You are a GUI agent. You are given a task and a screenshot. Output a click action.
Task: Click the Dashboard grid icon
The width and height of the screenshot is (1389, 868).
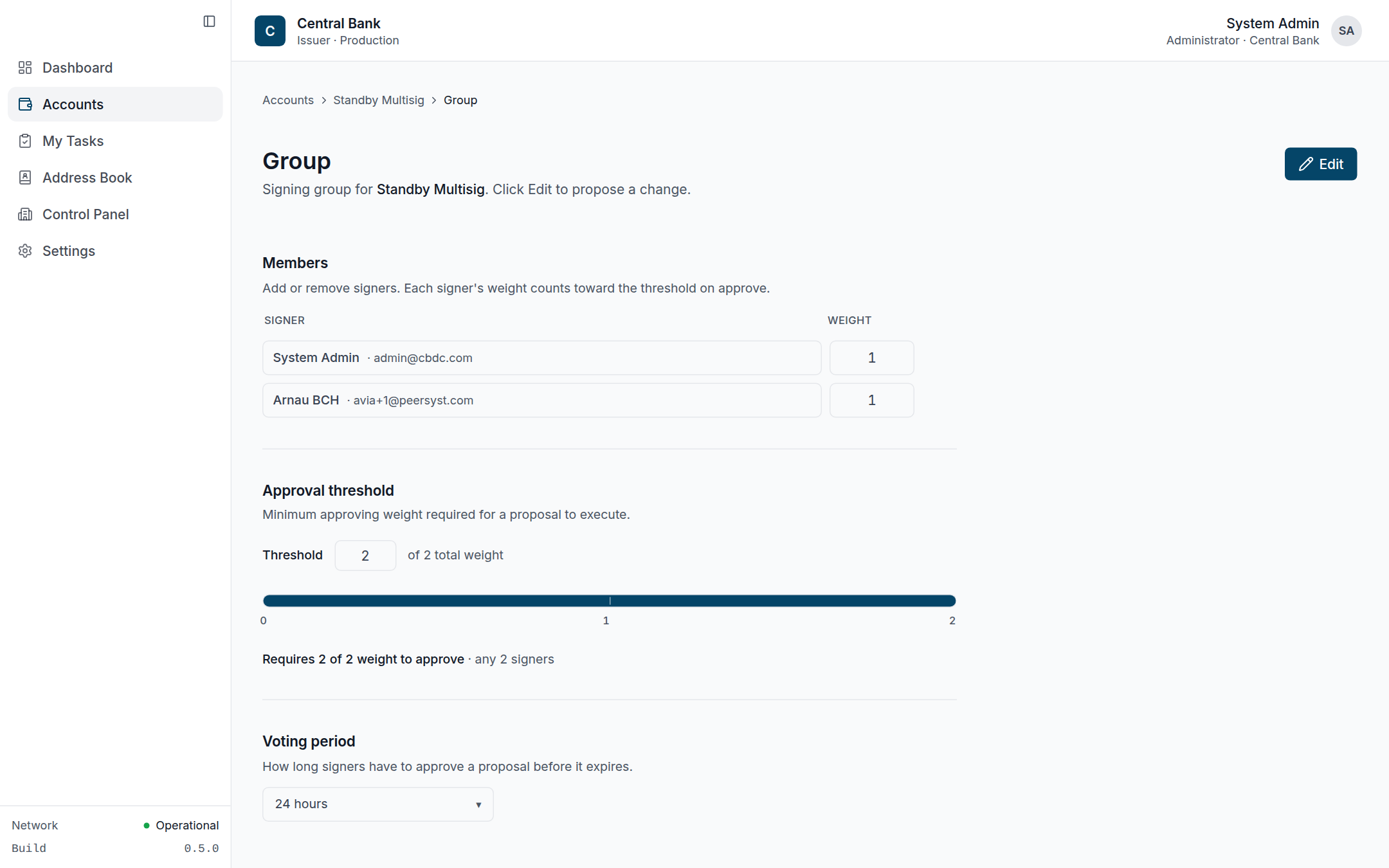(25, 68)
